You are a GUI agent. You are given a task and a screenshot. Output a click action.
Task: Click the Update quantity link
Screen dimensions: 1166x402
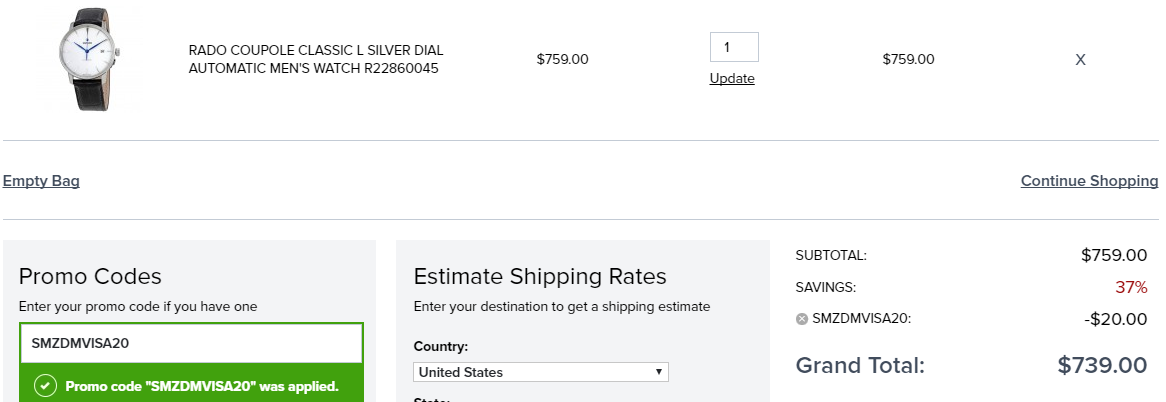point(732,79)
